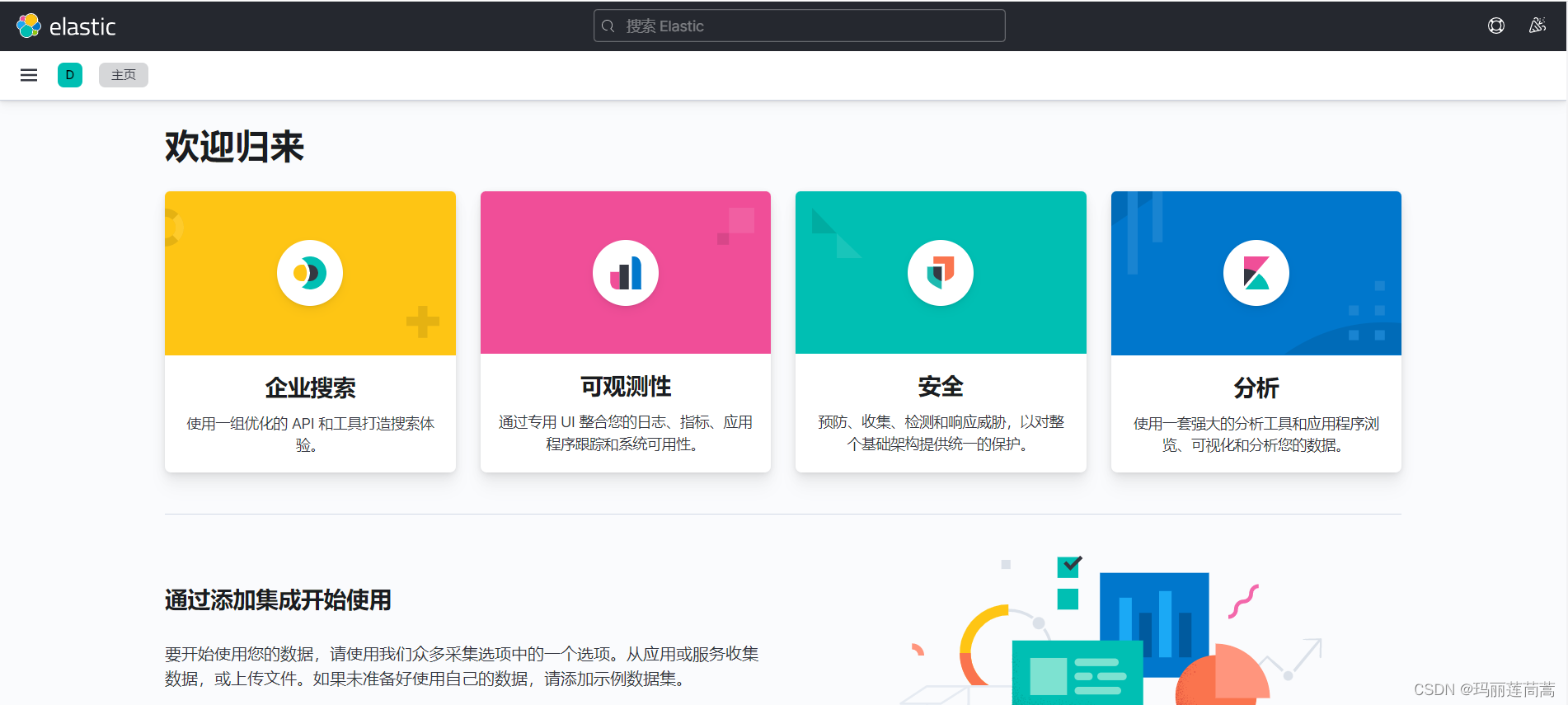Open the 分析 card title
Viewport: 1568px width, 705px height.
pos(1256,388)
